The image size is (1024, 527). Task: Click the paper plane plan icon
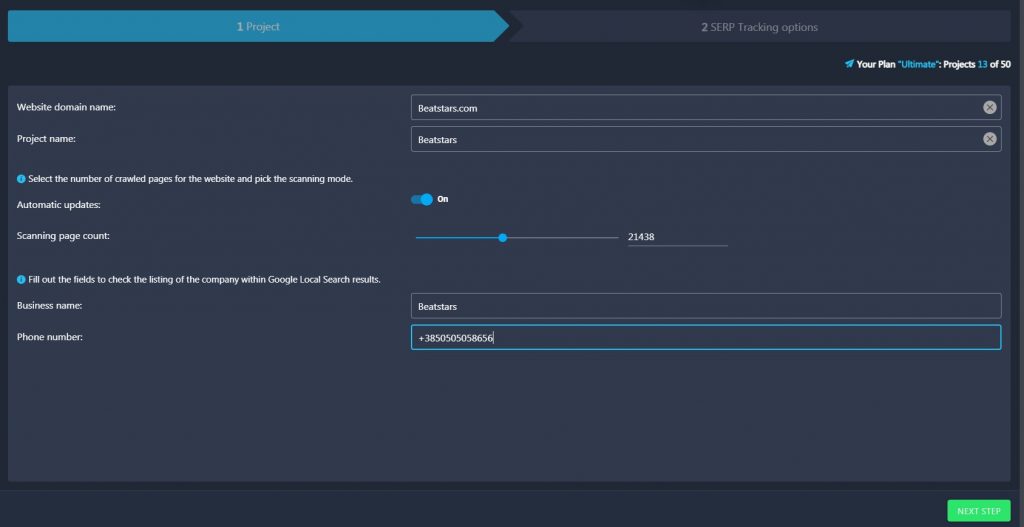coord(849,64)
